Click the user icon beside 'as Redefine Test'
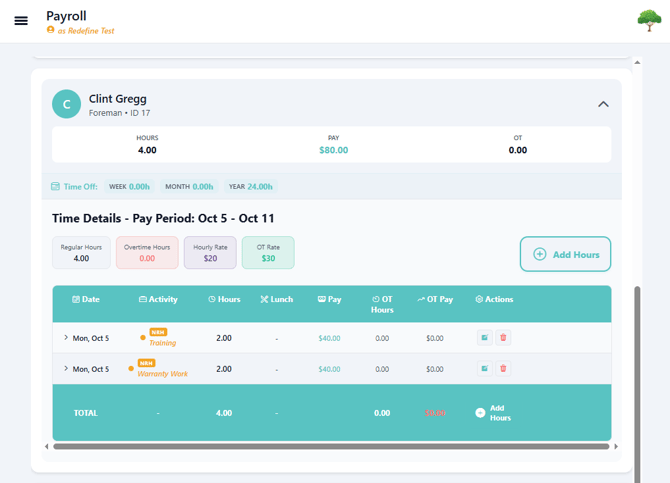The height and width of the screenshot is (483, 670). (50, 30)
